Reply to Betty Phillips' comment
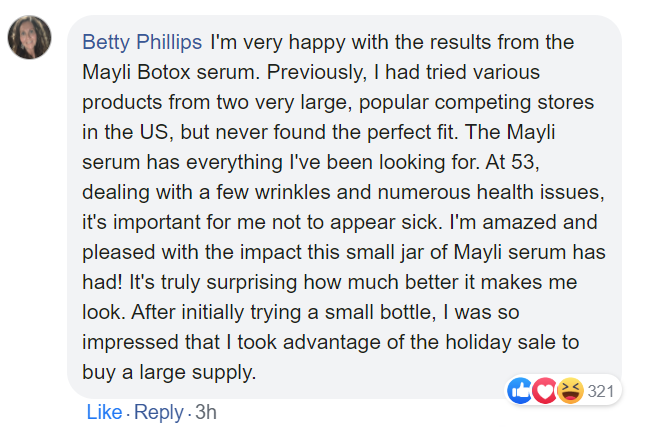Image resolution: width=657 pixels, height=430 pixels. (x=158, y=412)
